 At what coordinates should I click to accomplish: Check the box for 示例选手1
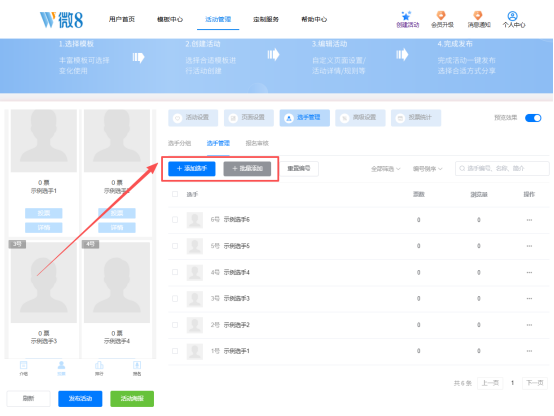pyautogui.click(x=175, y=351)
